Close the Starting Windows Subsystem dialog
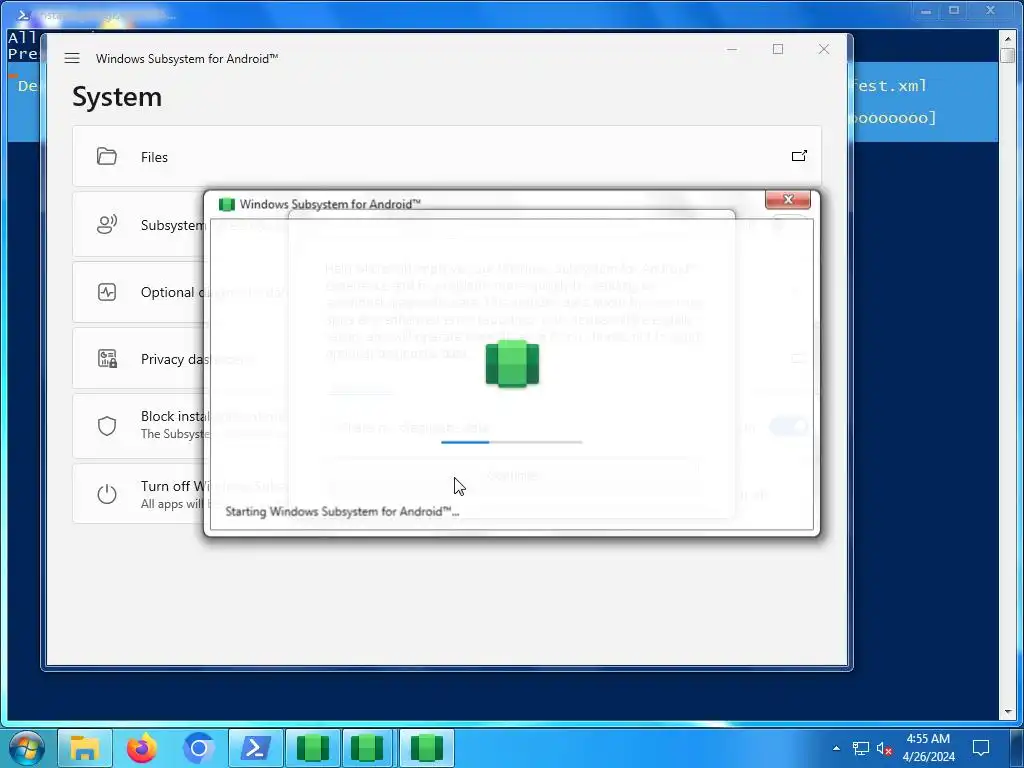This screenshot has width=1024, height=768. click(x=788, y=199)
